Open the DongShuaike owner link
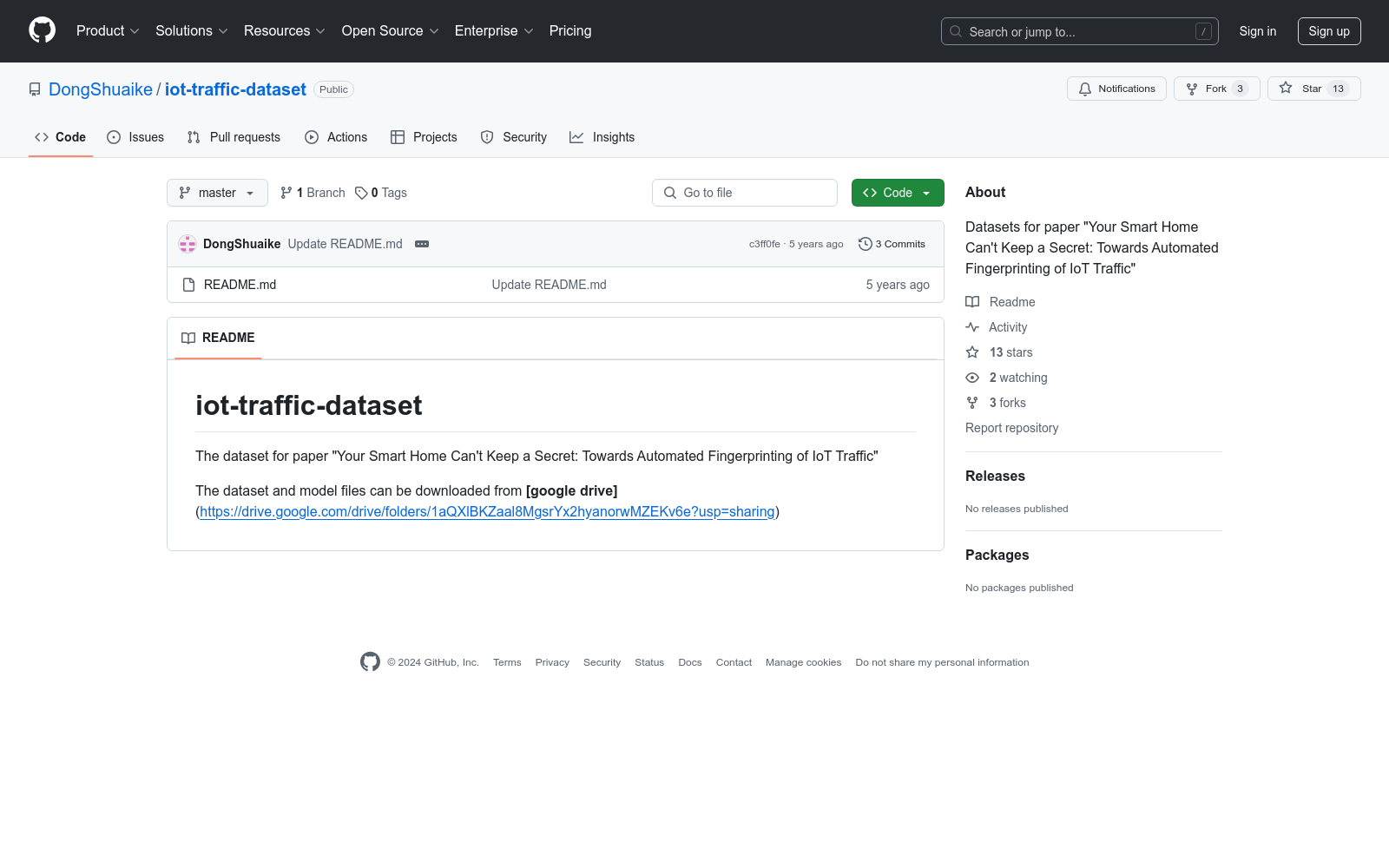The width and height of the screenshot is (1389, 868). (x=101, y=89)
